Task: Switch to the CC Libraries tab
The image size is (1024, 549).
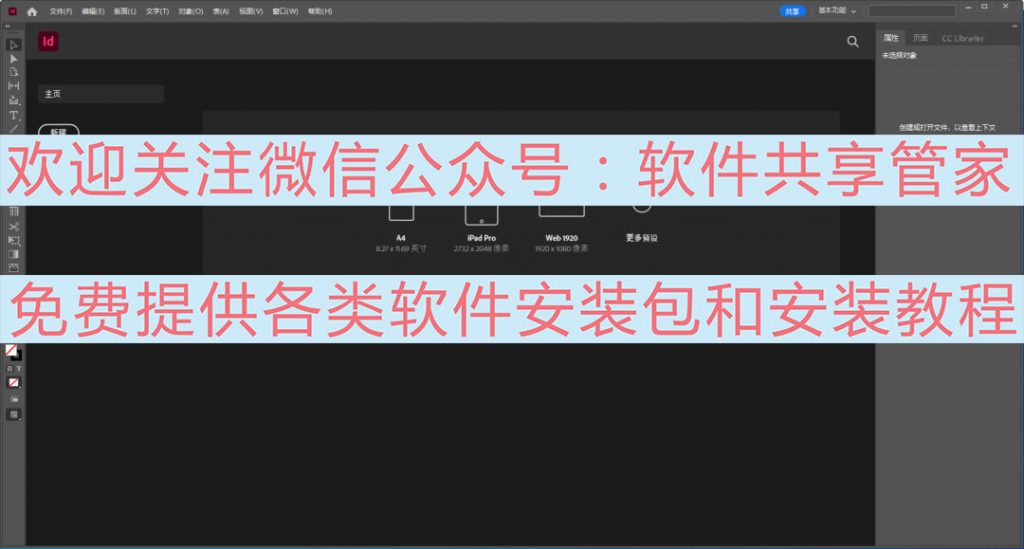Action: tap(963, 39)
